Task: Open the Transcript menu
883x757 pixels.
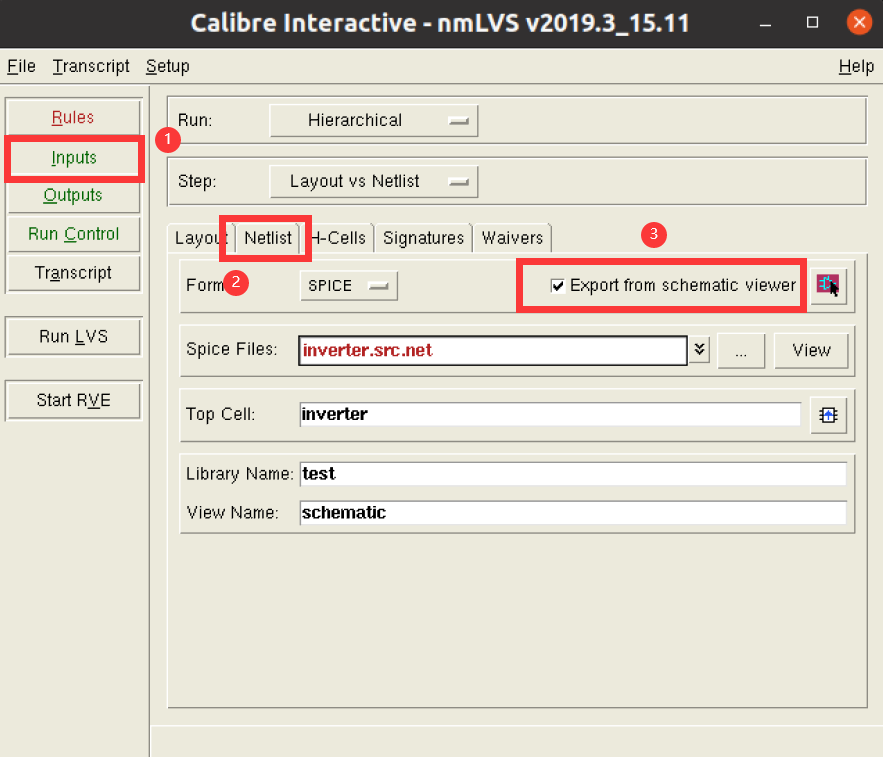Action: (x=90, y=66)
